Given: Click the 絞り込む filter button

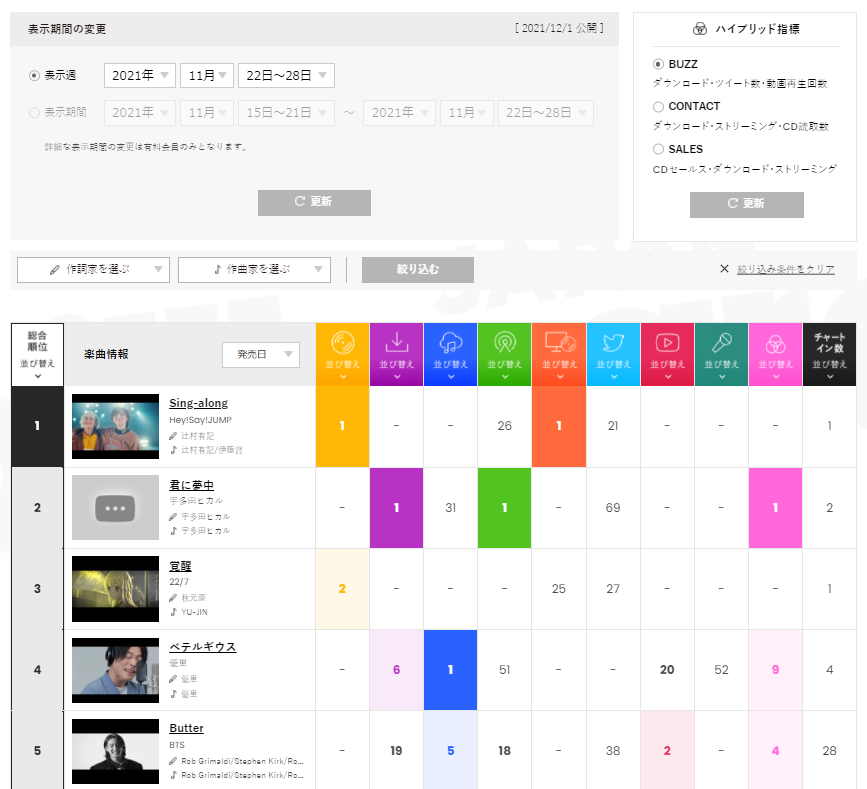Looking at the screenshot, I should coord(418,270).
